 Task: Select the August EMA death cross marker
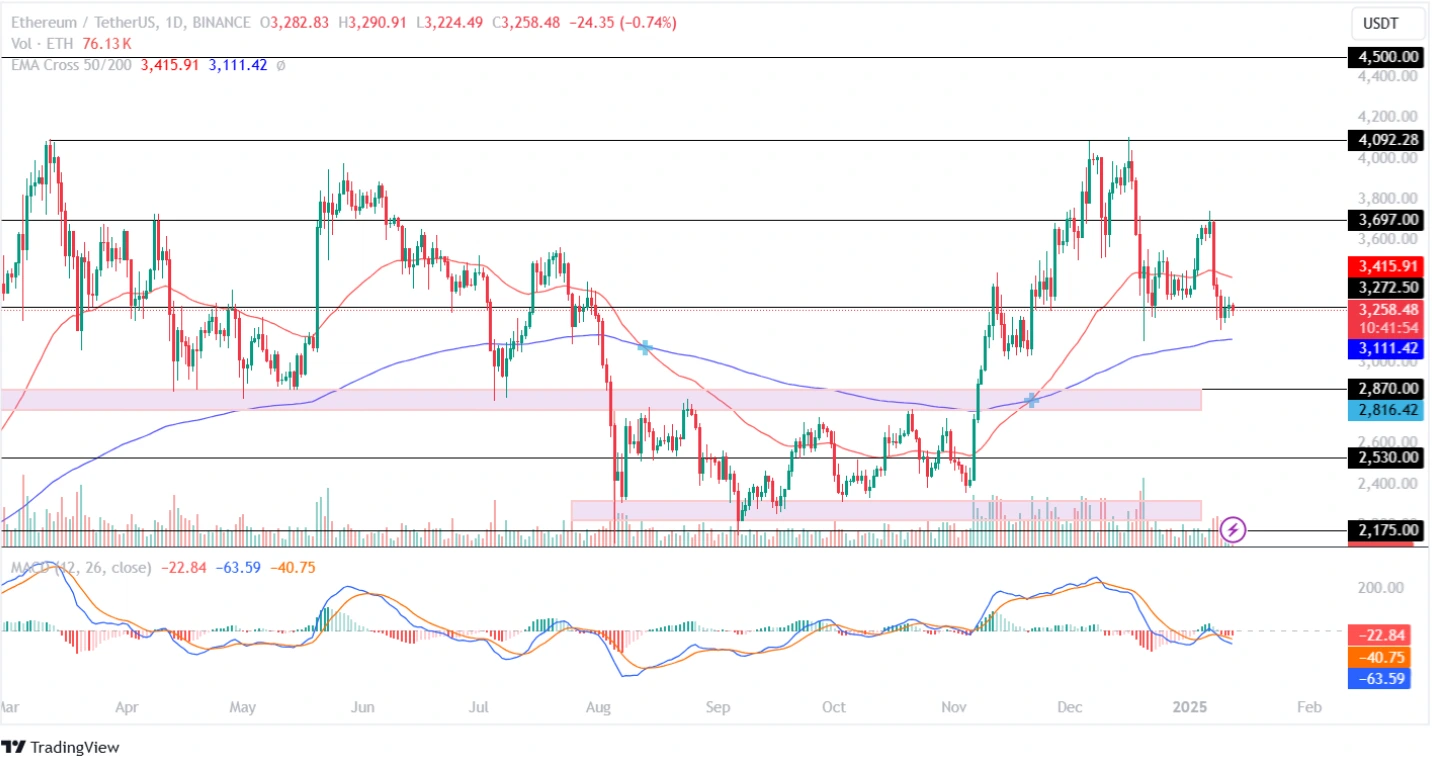(x=645, y=347)
